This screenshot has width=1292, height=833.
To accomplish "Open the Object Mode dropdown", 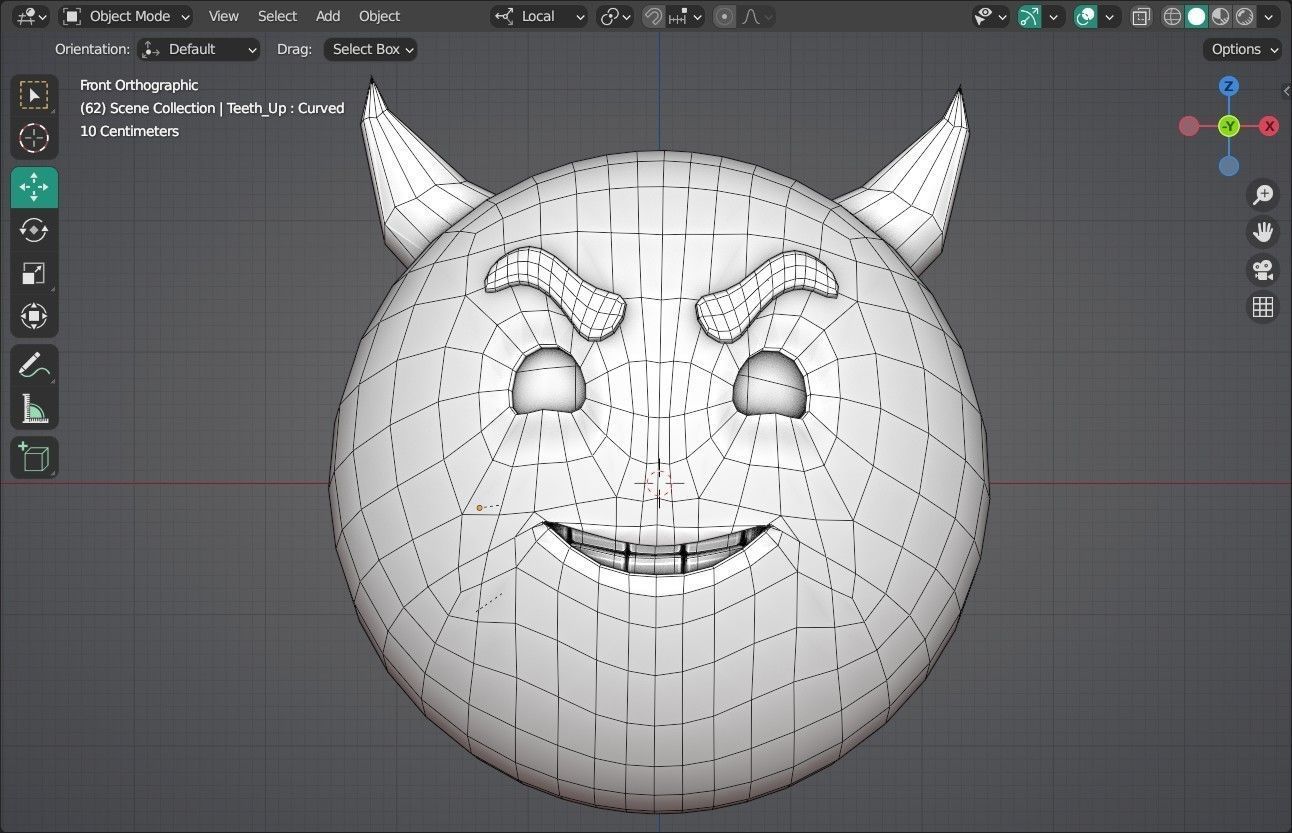I will coord(126,16).
